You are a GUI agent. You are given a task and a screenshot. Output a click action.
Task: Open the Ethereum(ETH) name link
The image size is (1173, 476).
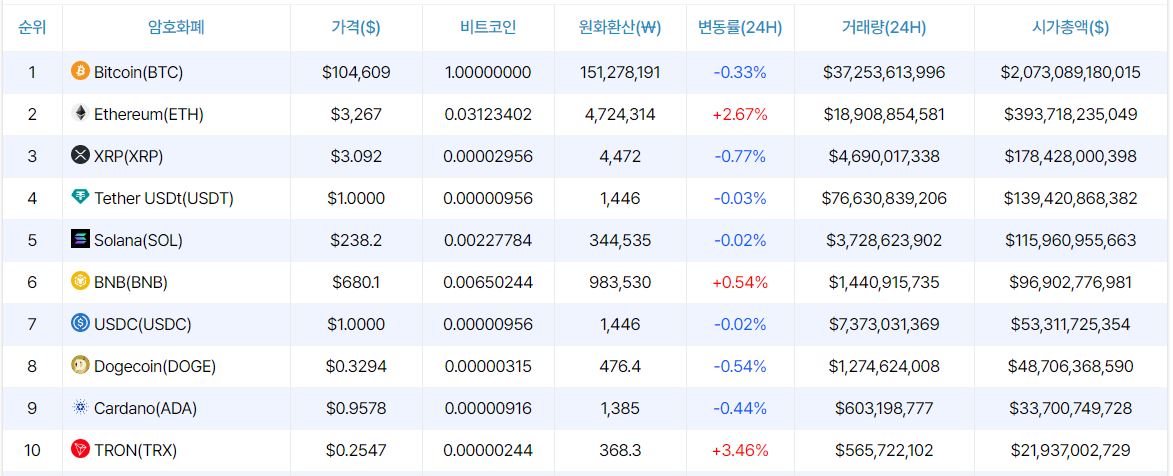[149, 115]
